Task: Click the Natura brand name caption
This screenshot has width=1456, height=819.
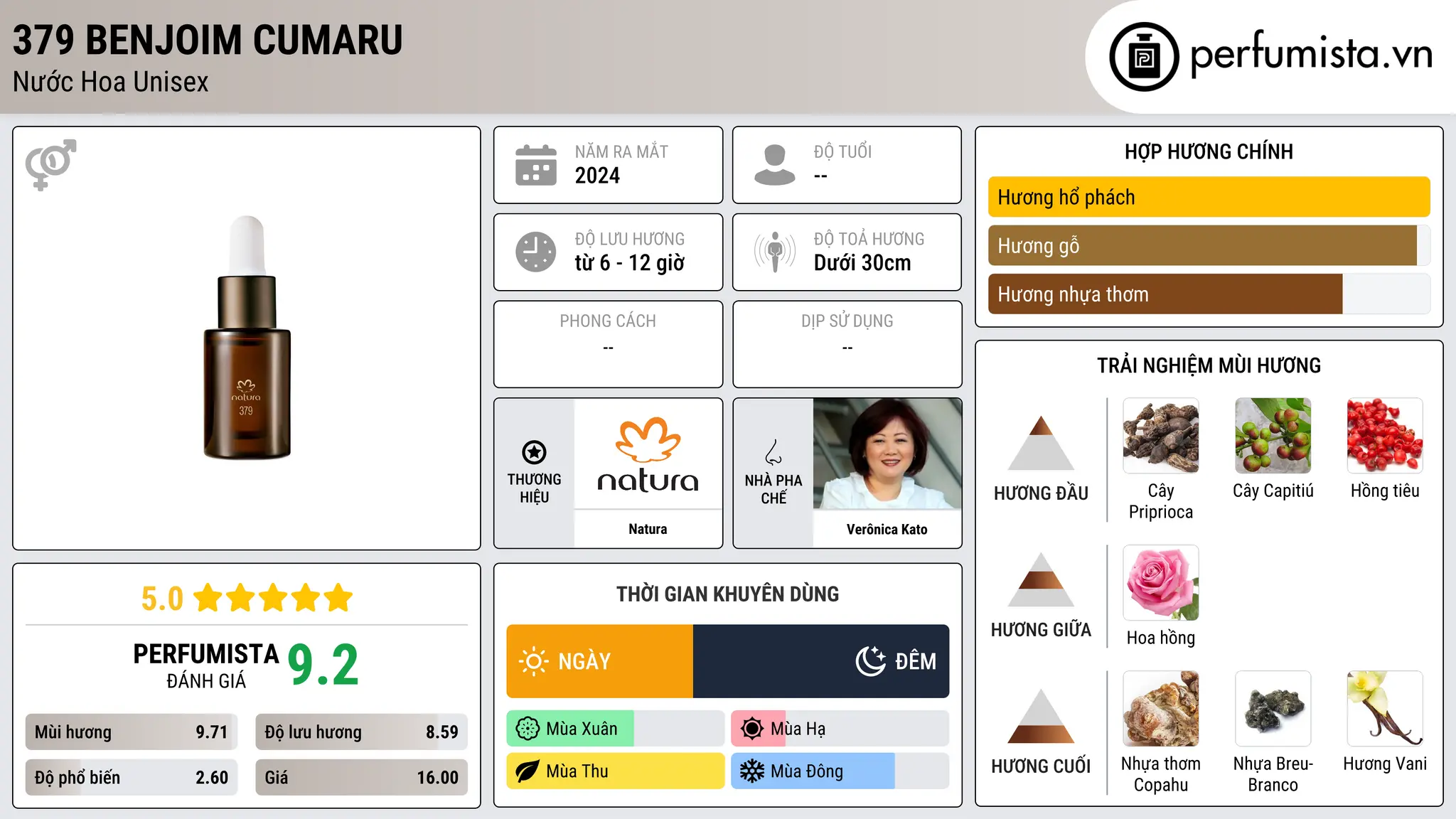Action: [648, 529]
